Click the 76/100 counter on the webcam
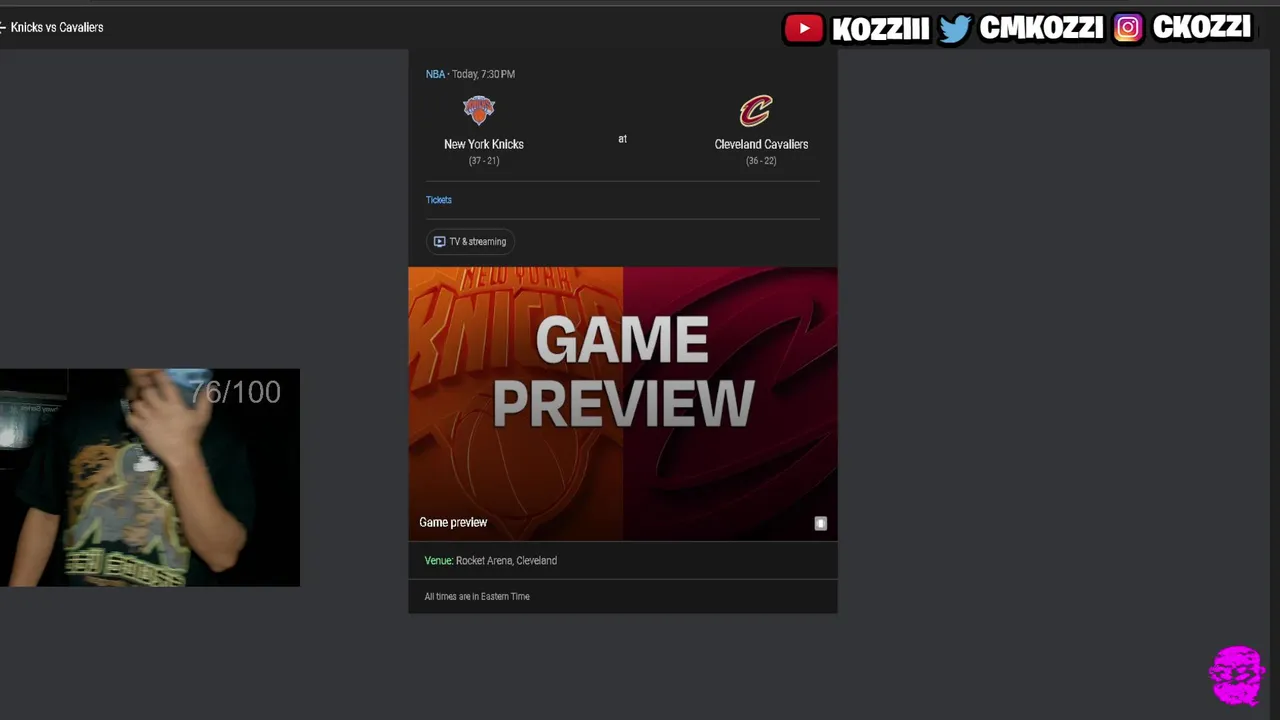 pos(236,392)
